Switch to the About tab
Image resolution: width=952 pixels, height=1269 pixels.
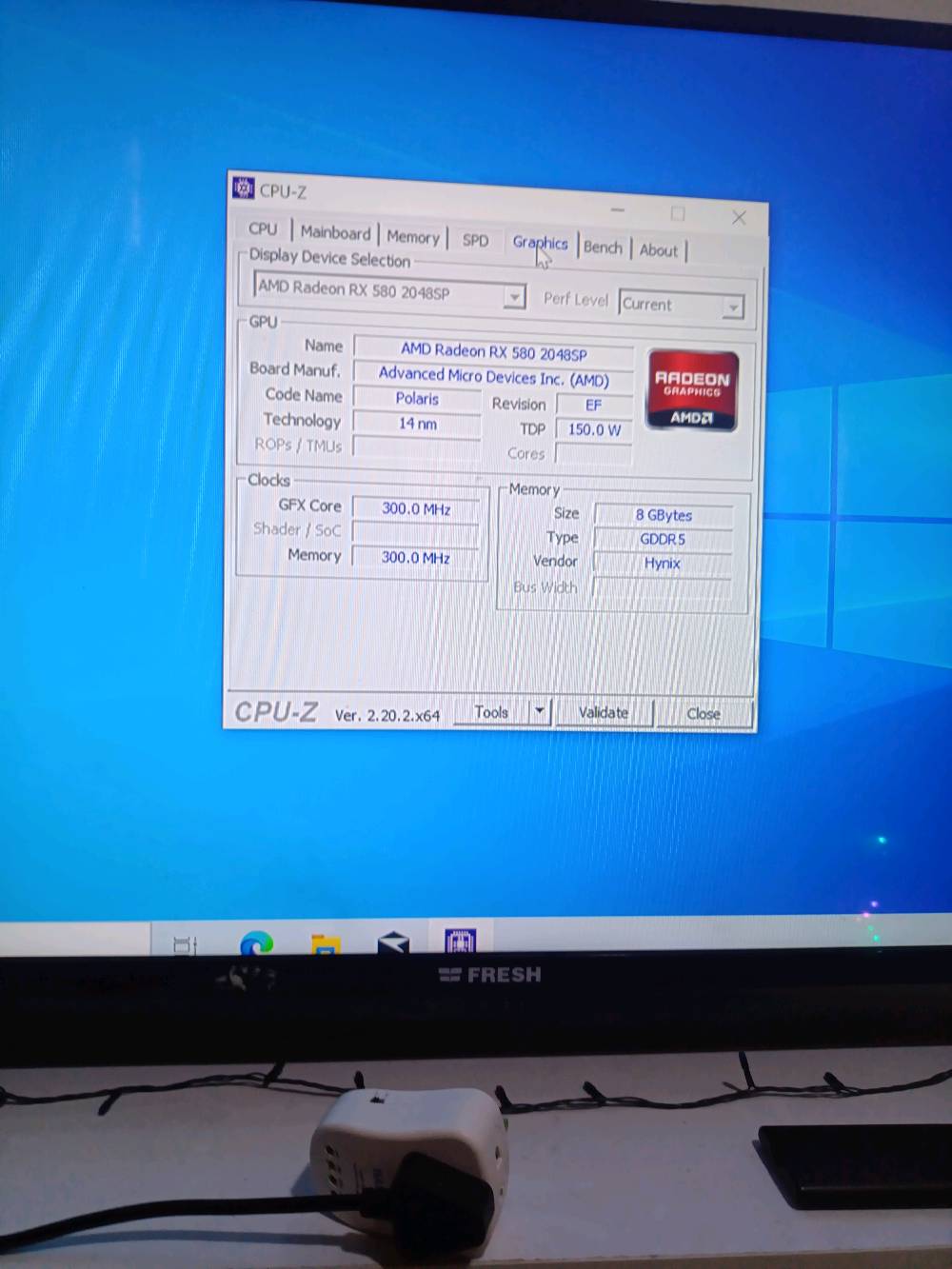click(659, 250)
